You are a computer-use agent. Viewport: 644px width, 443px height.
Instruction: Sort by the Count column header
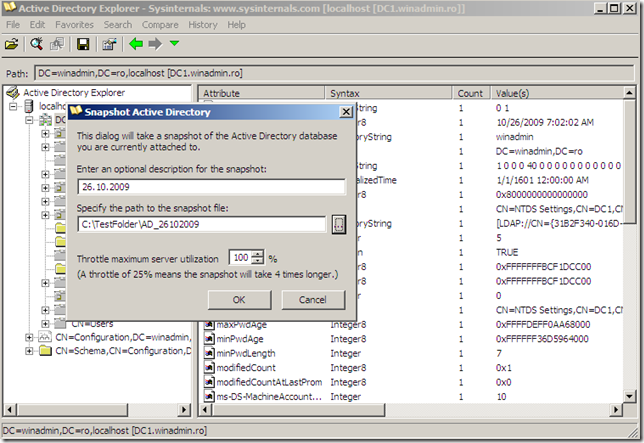pyautogui.click(x=471, y=93)
